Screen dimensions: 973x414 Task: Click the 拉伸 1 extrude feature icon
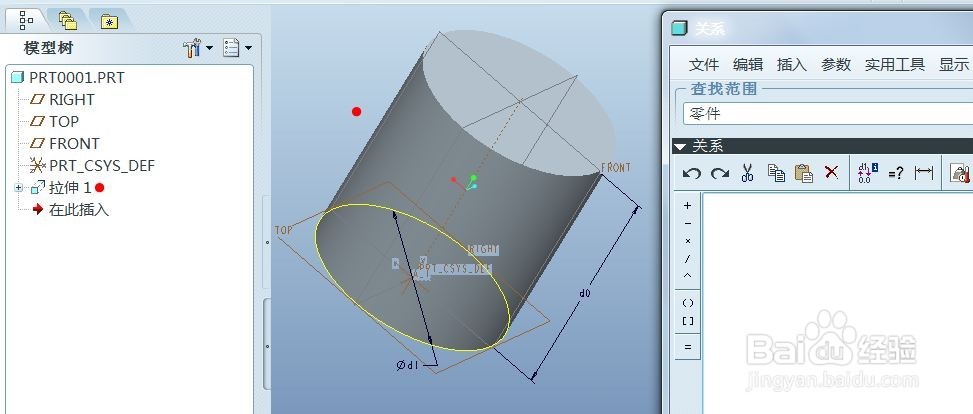point(38,187)
